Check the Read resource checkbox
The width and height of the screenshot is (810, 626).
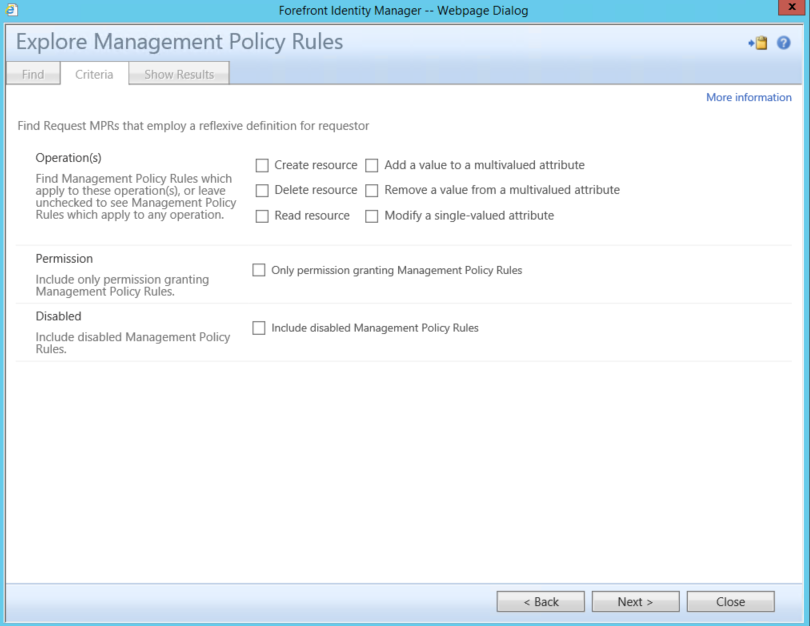(262, 216)
